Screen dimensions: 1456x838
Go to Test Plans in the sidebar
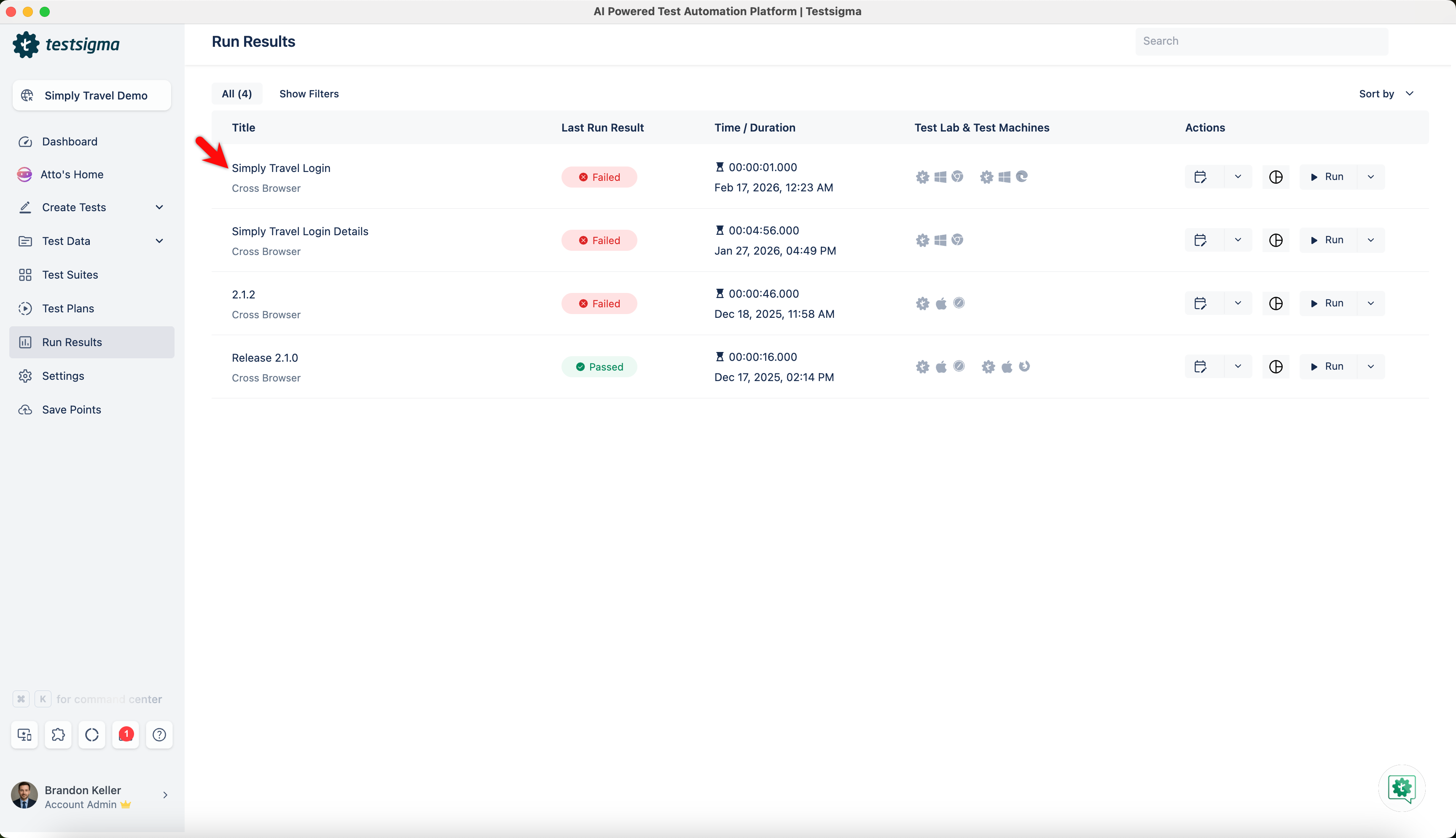coord(68,309)
